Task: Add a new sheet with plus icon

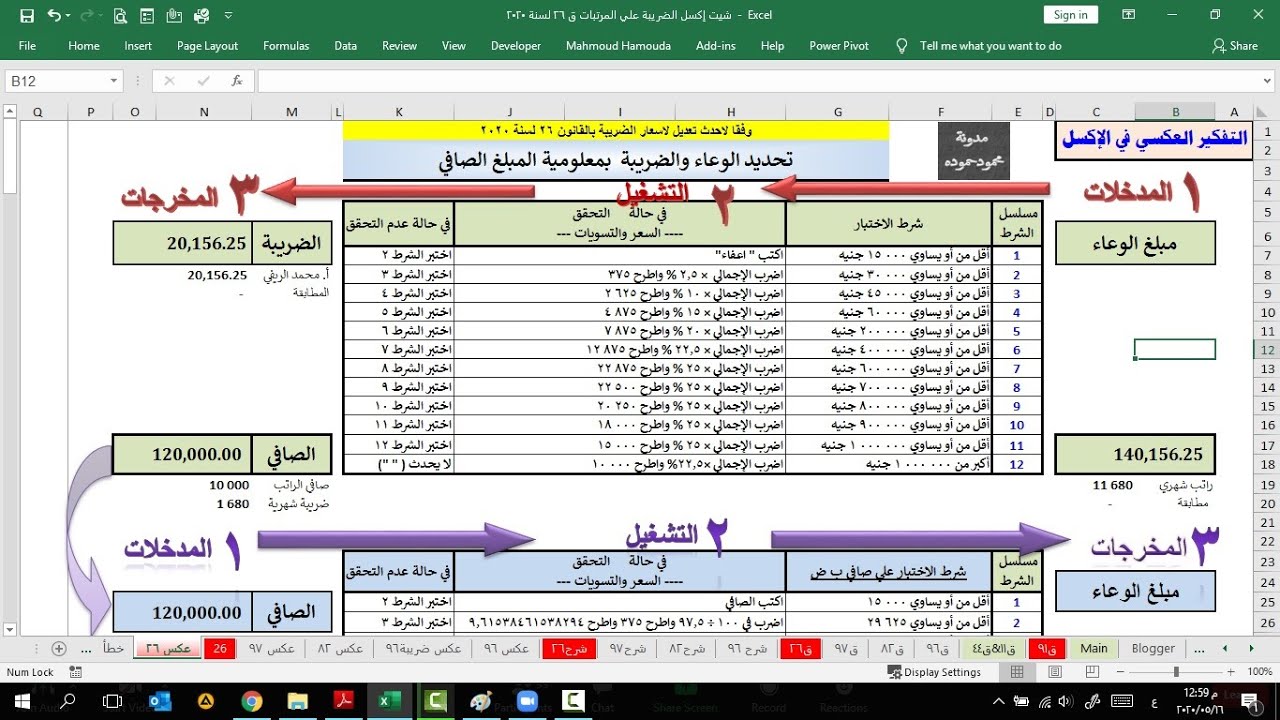Action: [59, 648]
